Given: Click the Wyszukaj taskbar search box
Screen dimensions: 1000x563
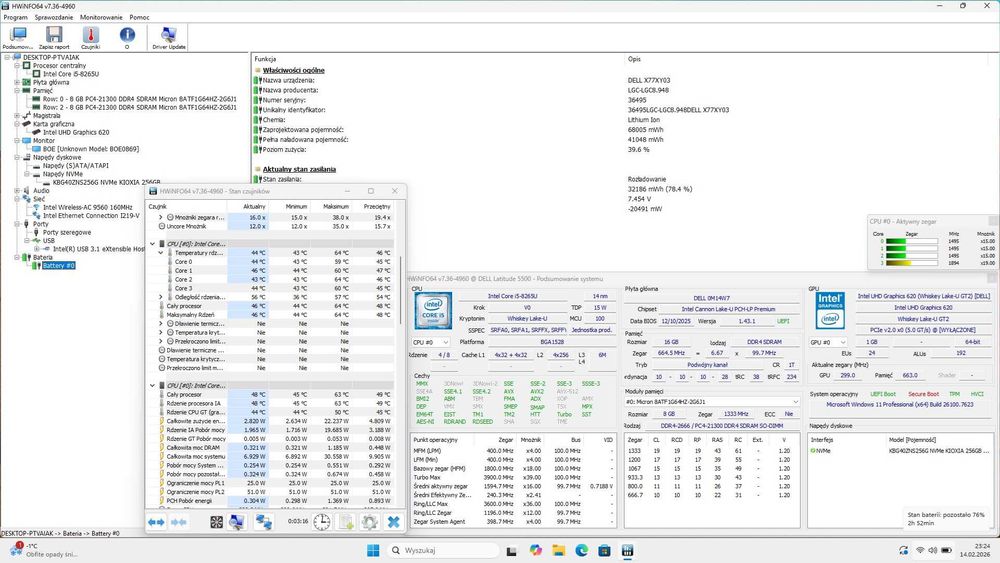Looking at the screenshot, I should tap(443, 550).
